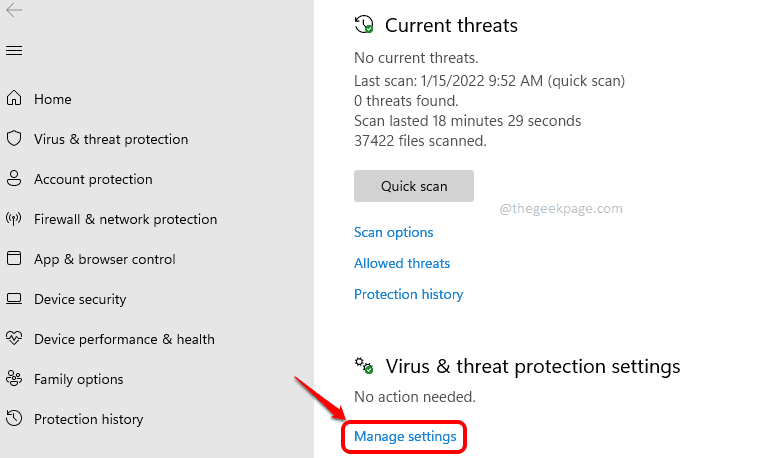Viewport: 767px width, 458px height.
Task: Start a Quick scan
Action: [x=414, y=186]
